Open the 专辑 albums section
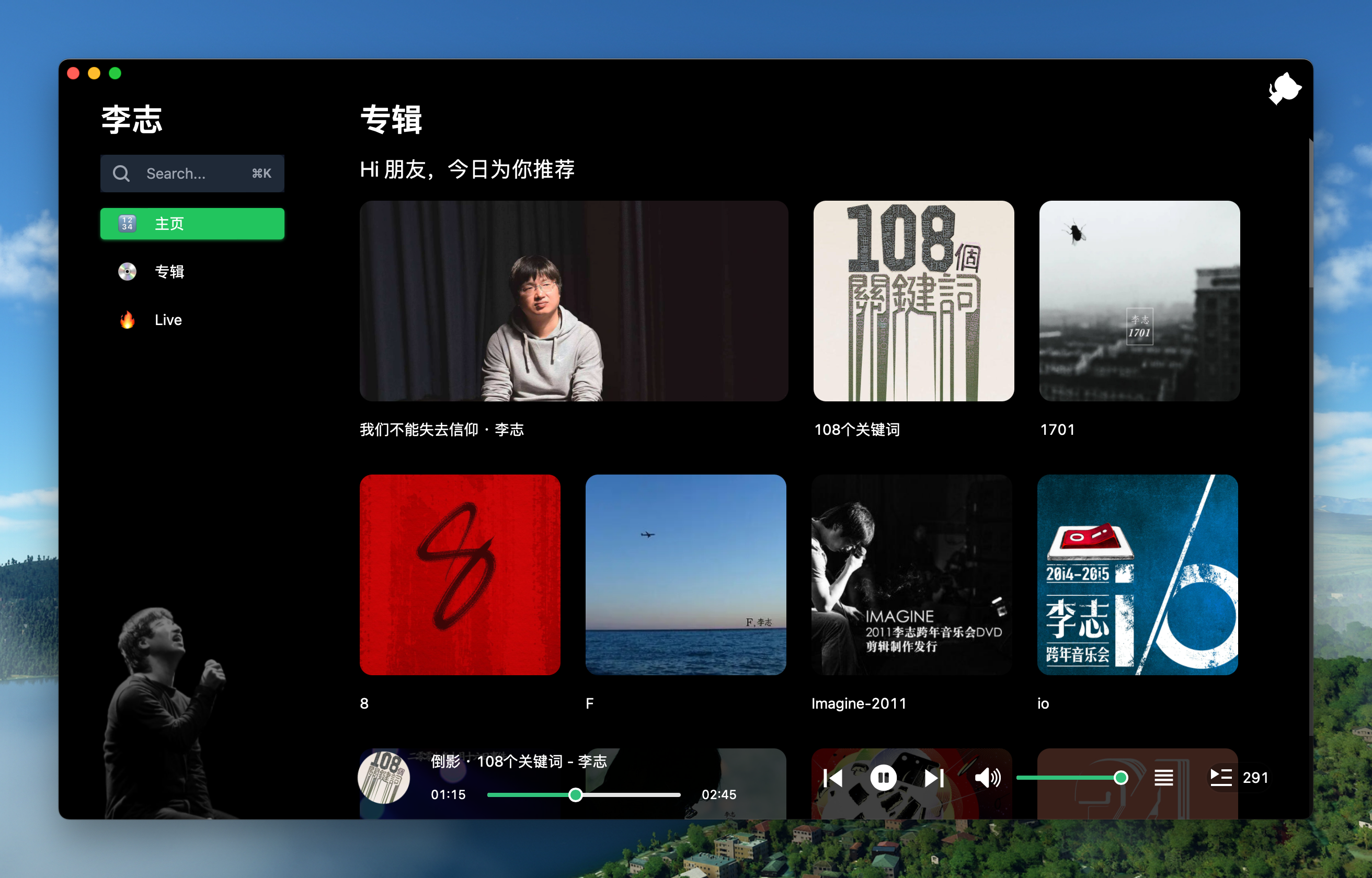Image resolution: width=1372 pixels, height=878 pixels. (169, 272)
